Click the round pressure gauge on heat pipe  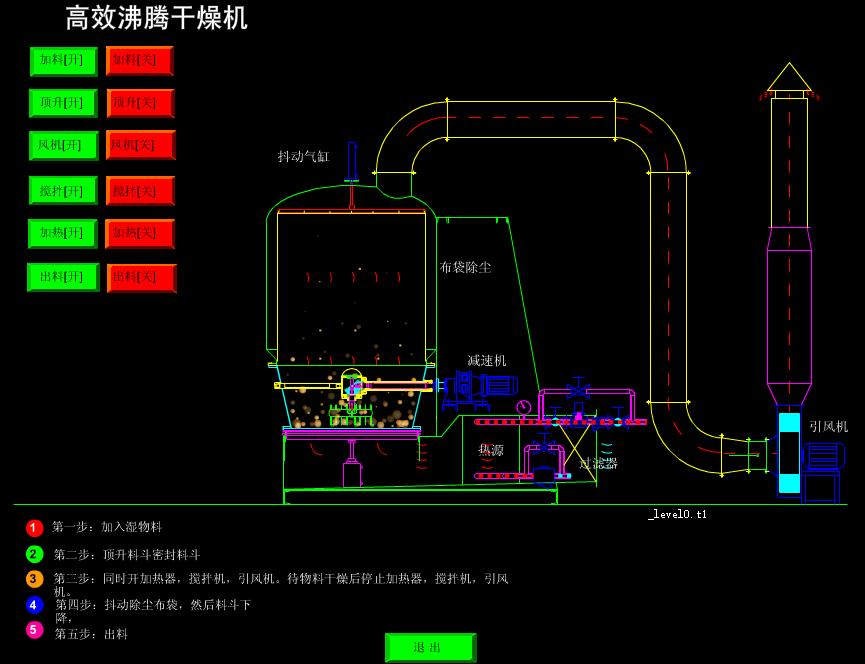tap(523, 407)
